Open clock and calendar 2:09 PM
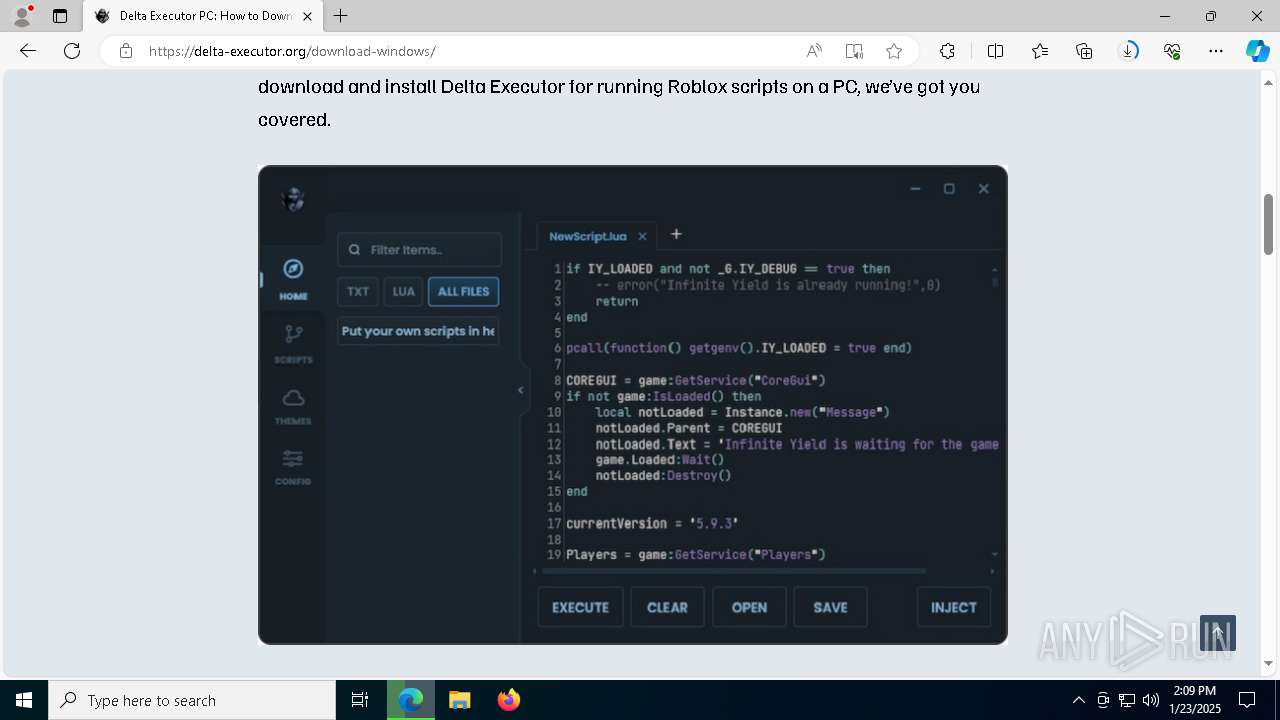The width and height of the screenshot is (1280, 720). tap(1195, 700)
